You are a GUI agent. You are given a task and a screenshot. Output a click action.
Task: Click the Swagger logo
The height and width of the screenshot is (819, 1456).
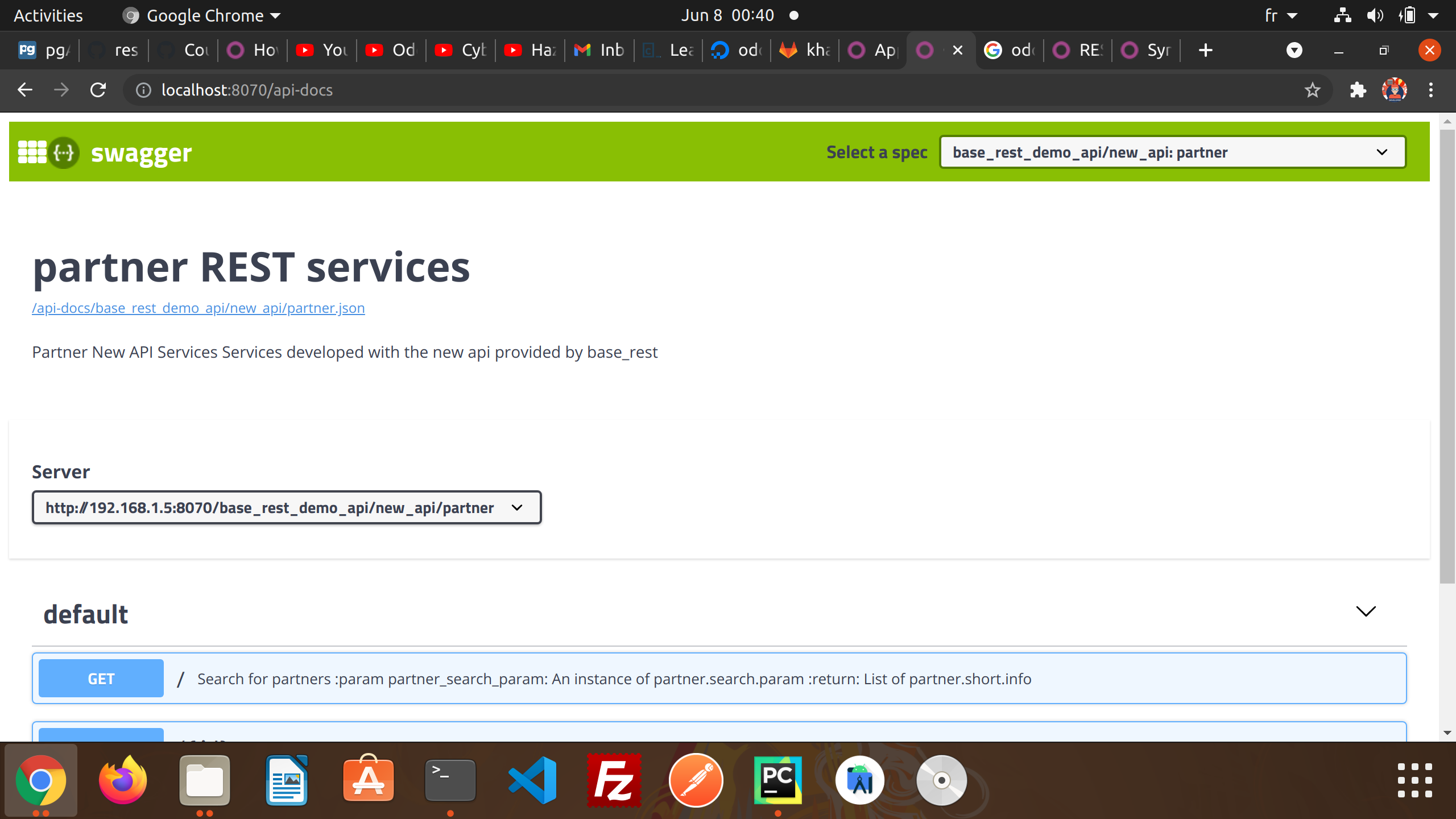coord(105,152)
